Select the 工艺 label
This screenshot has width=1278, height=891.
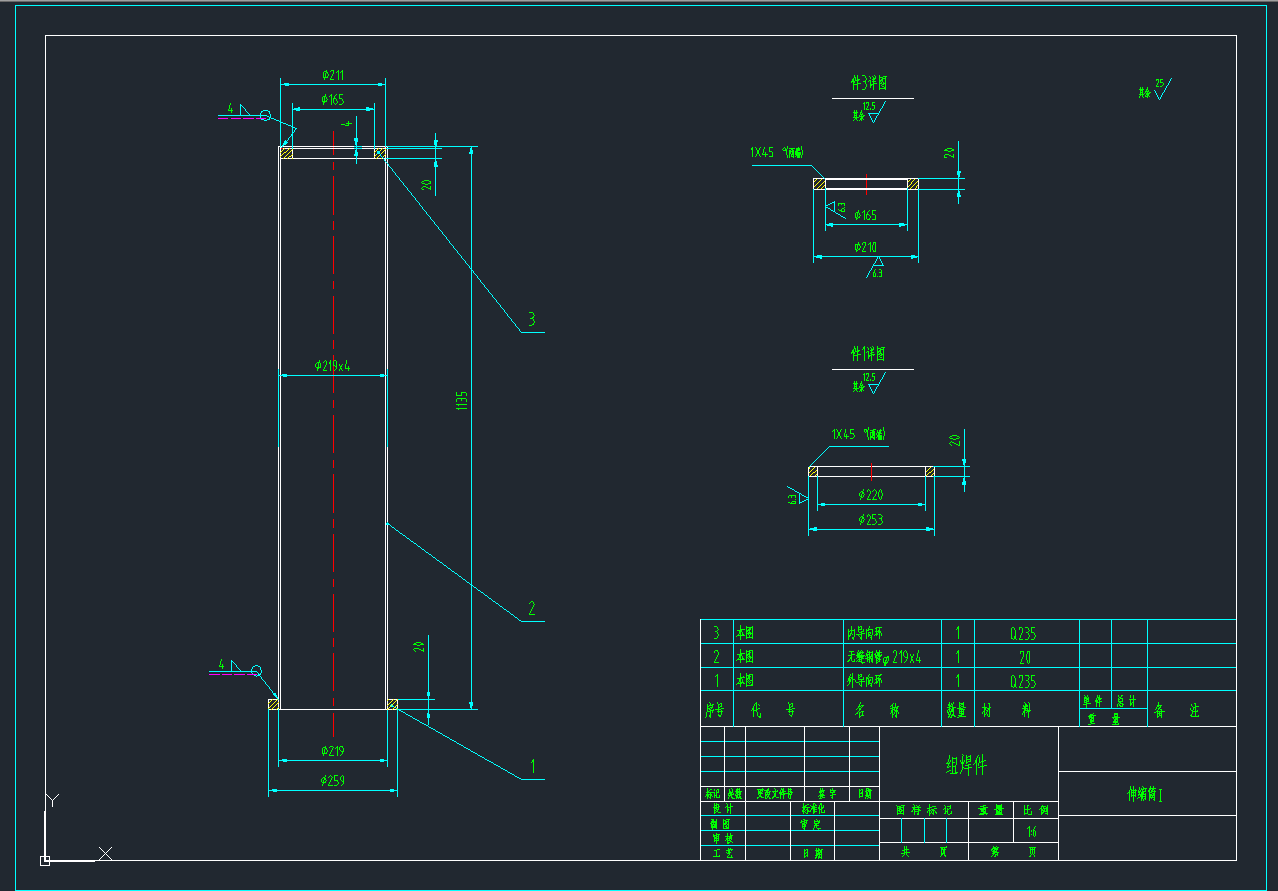coord(722,853)
